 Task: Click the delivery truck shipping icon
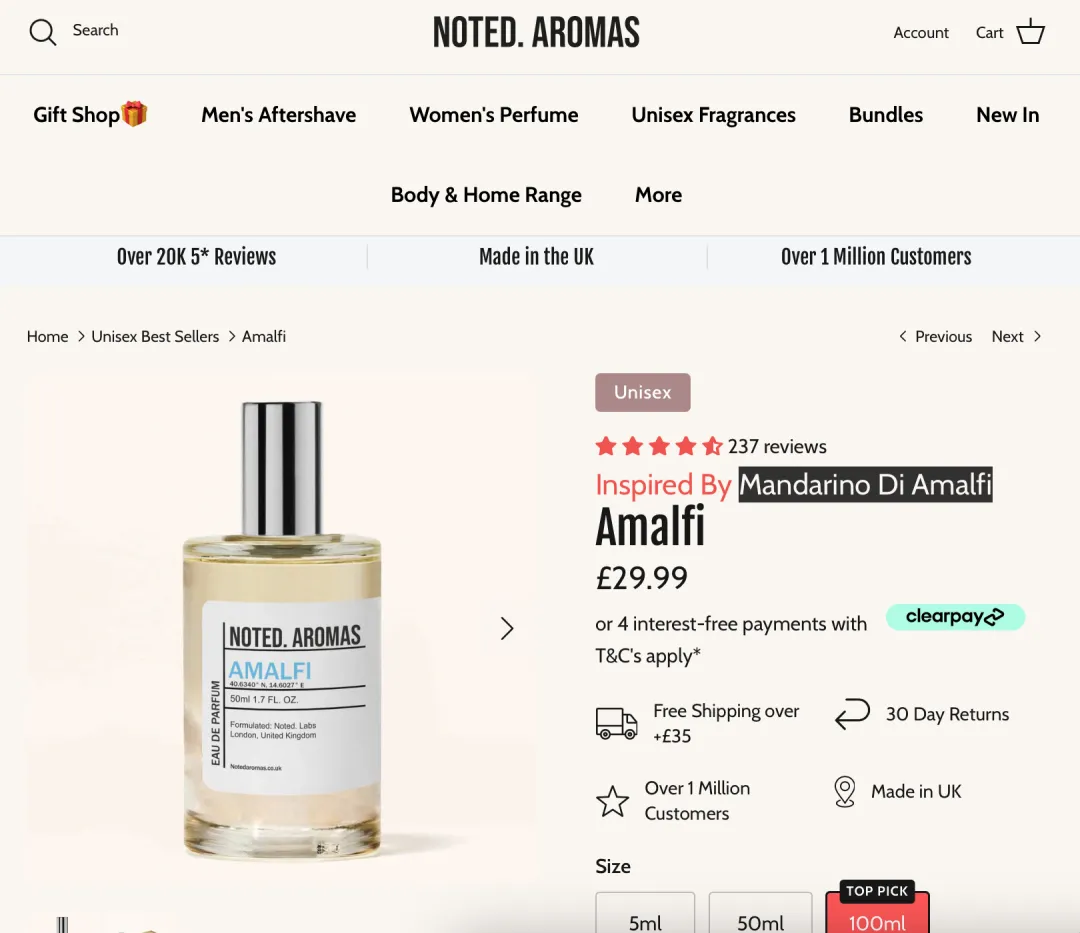616,723
